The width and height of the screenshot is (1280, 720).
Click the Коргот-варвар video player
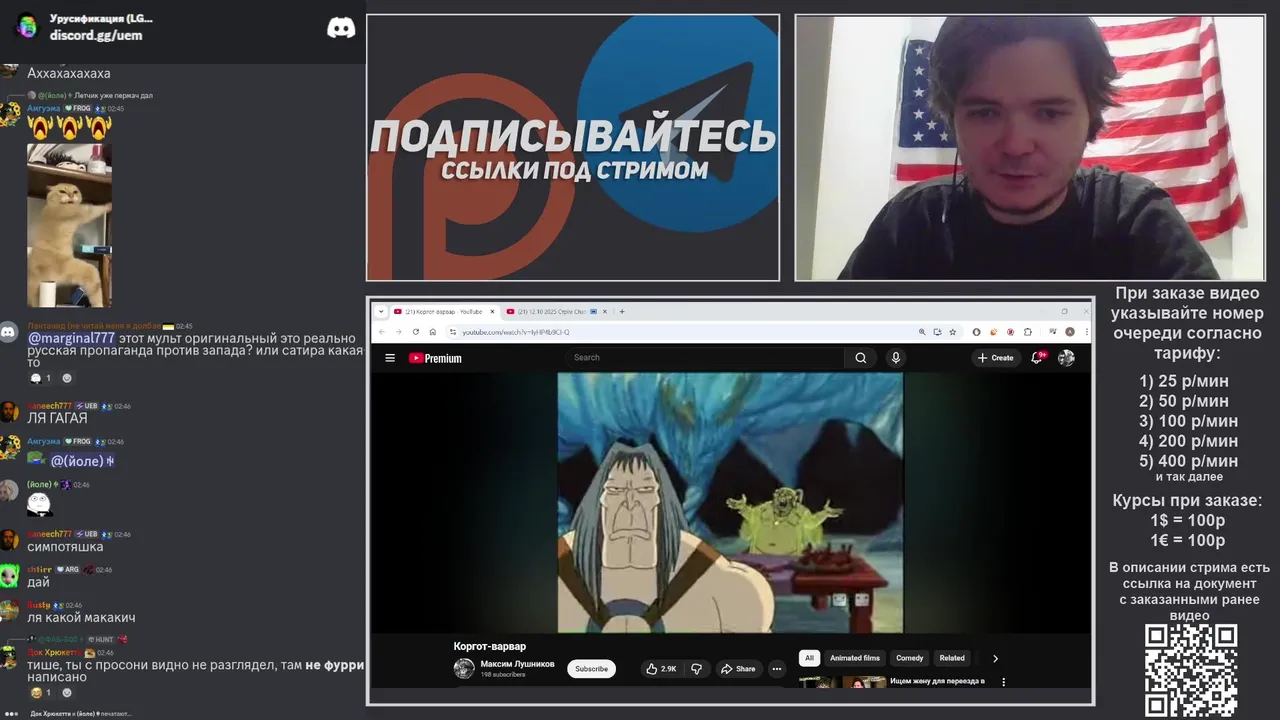(x=730, y=503)
